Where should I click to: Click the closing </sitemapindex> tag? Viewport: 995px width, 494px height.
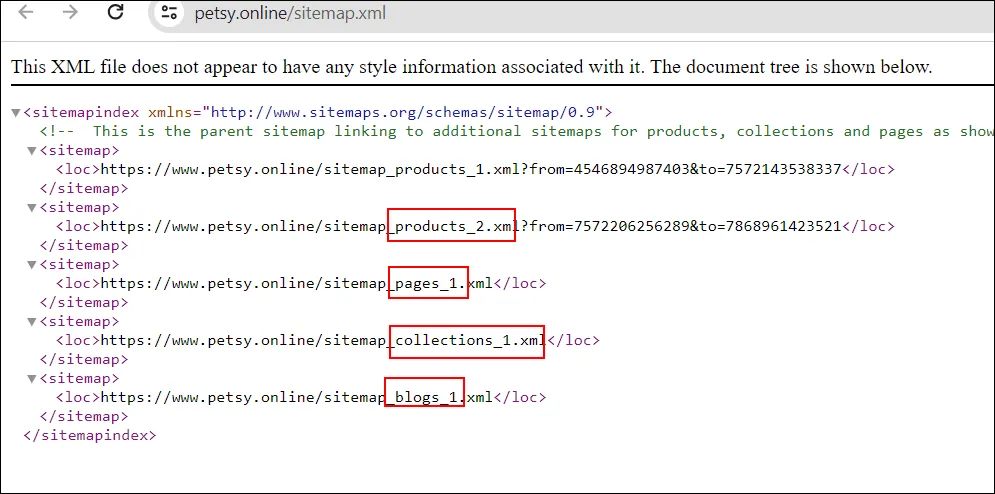[89, 436]
